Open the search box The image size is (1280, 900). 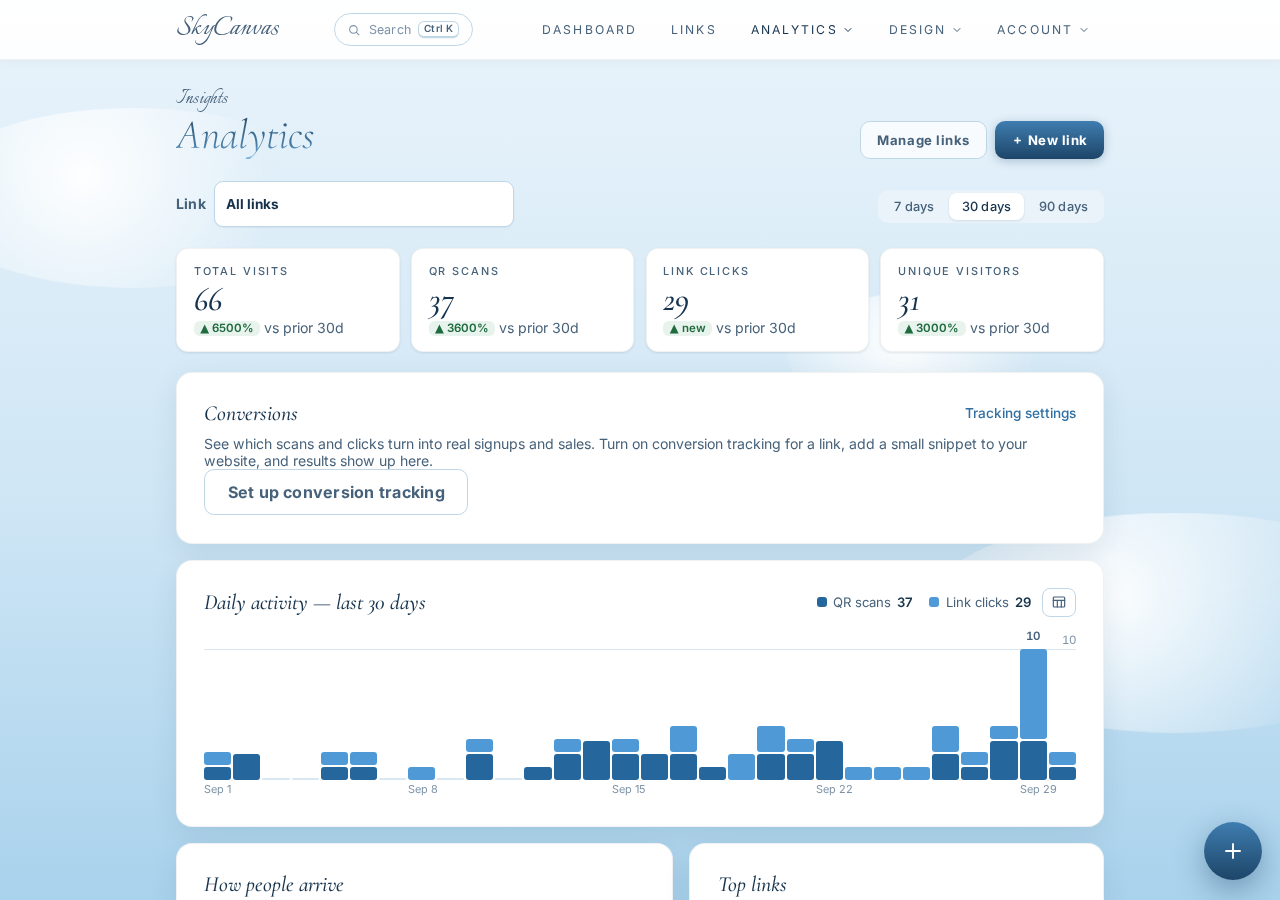pyautogui.click(x=403, y=30)
